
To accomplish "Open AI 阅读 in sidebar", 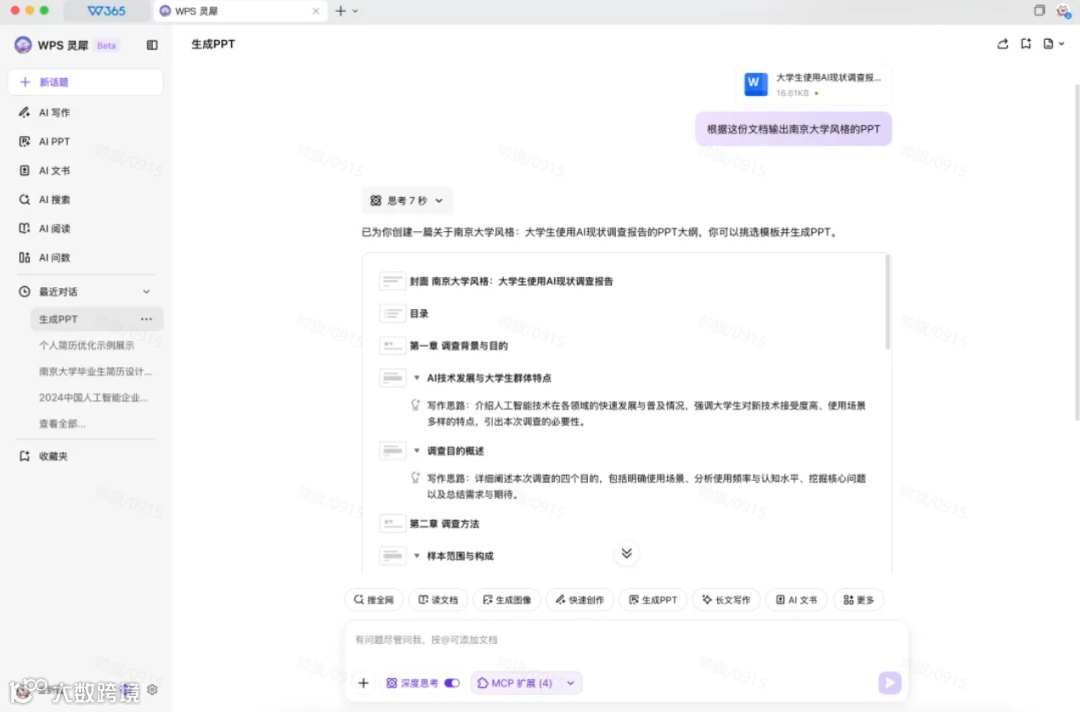I will [54, 229].
